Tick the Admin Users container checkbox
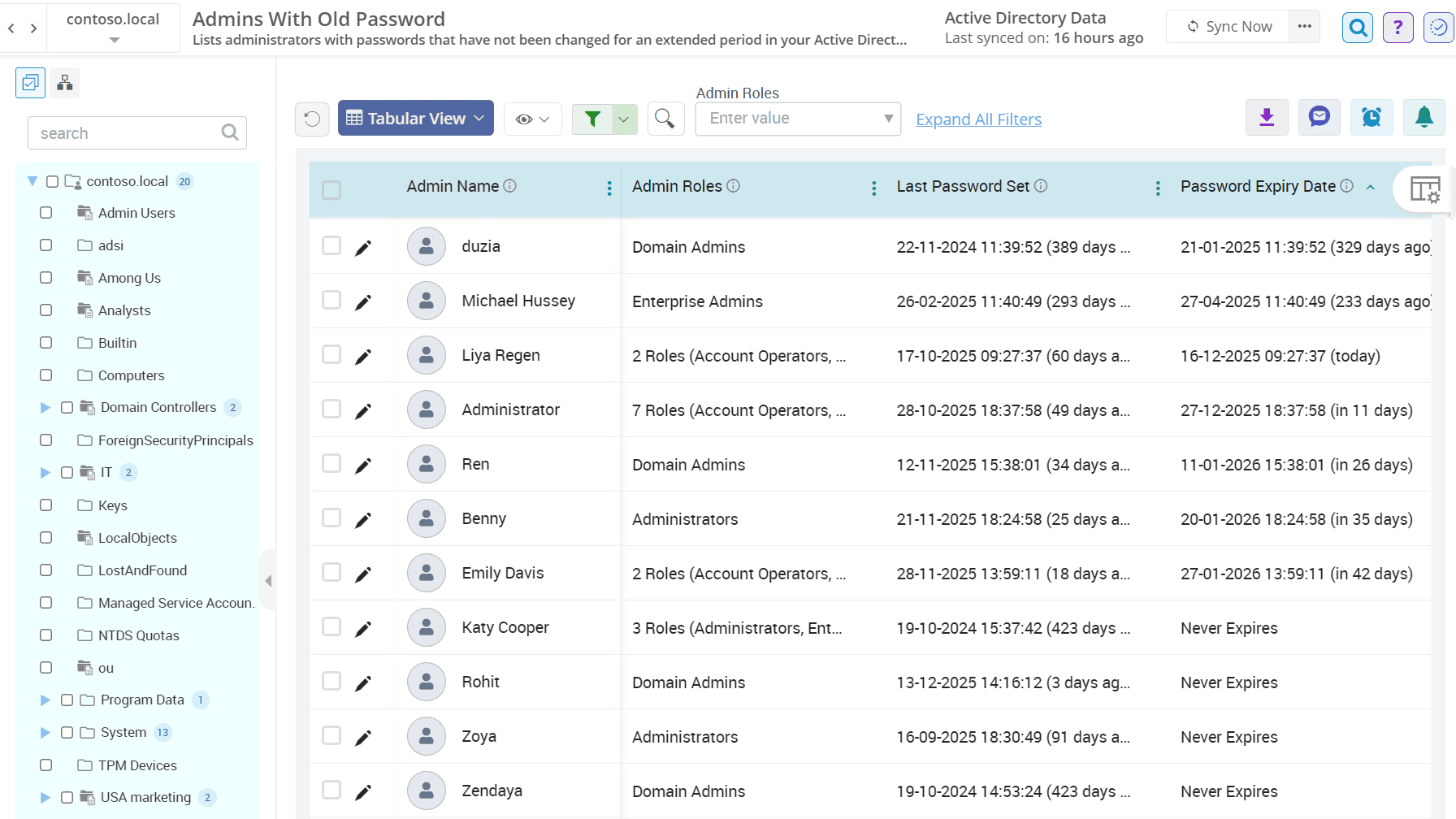The height and width of the screenshot is (819, 1456). point(45,212)
